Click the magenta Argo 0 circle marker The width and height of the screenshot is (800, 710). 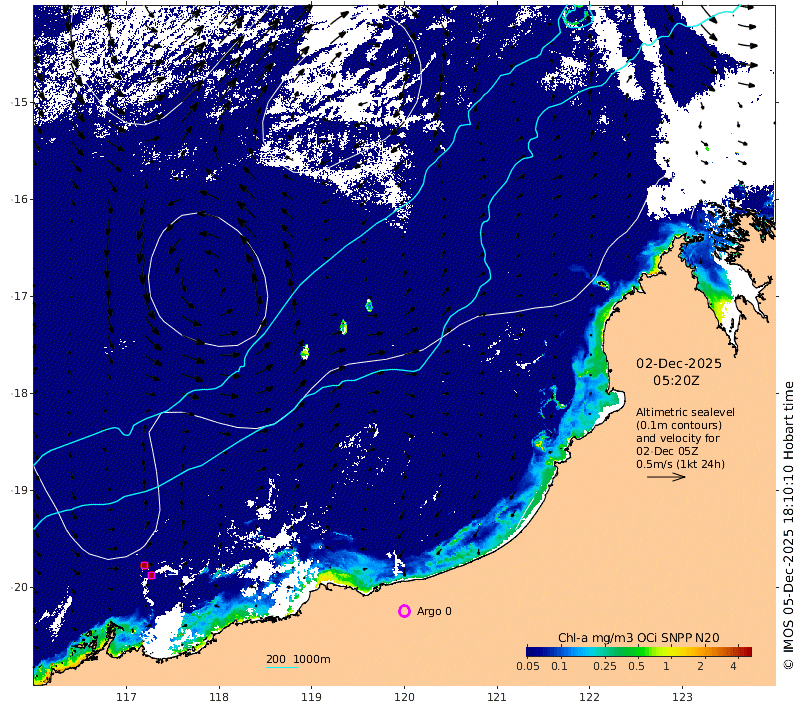404,611
